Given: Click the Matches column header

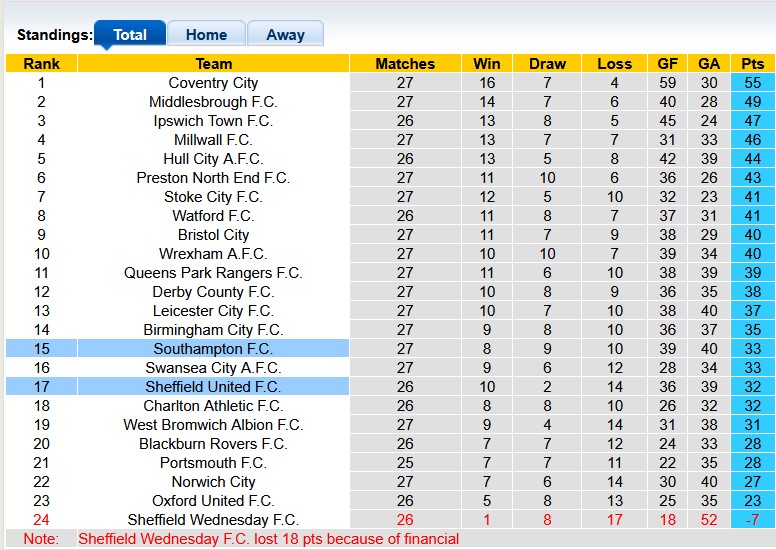Looking at the screenshot, I should coord(405,63).
